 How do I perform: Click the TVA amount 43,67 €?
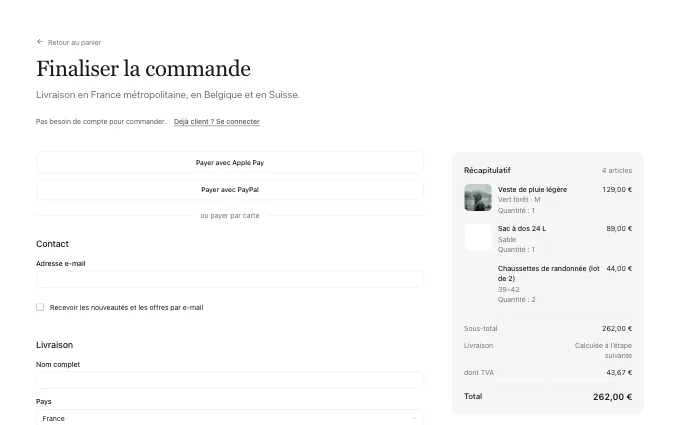pyautogui.click(x=619, y=373)
